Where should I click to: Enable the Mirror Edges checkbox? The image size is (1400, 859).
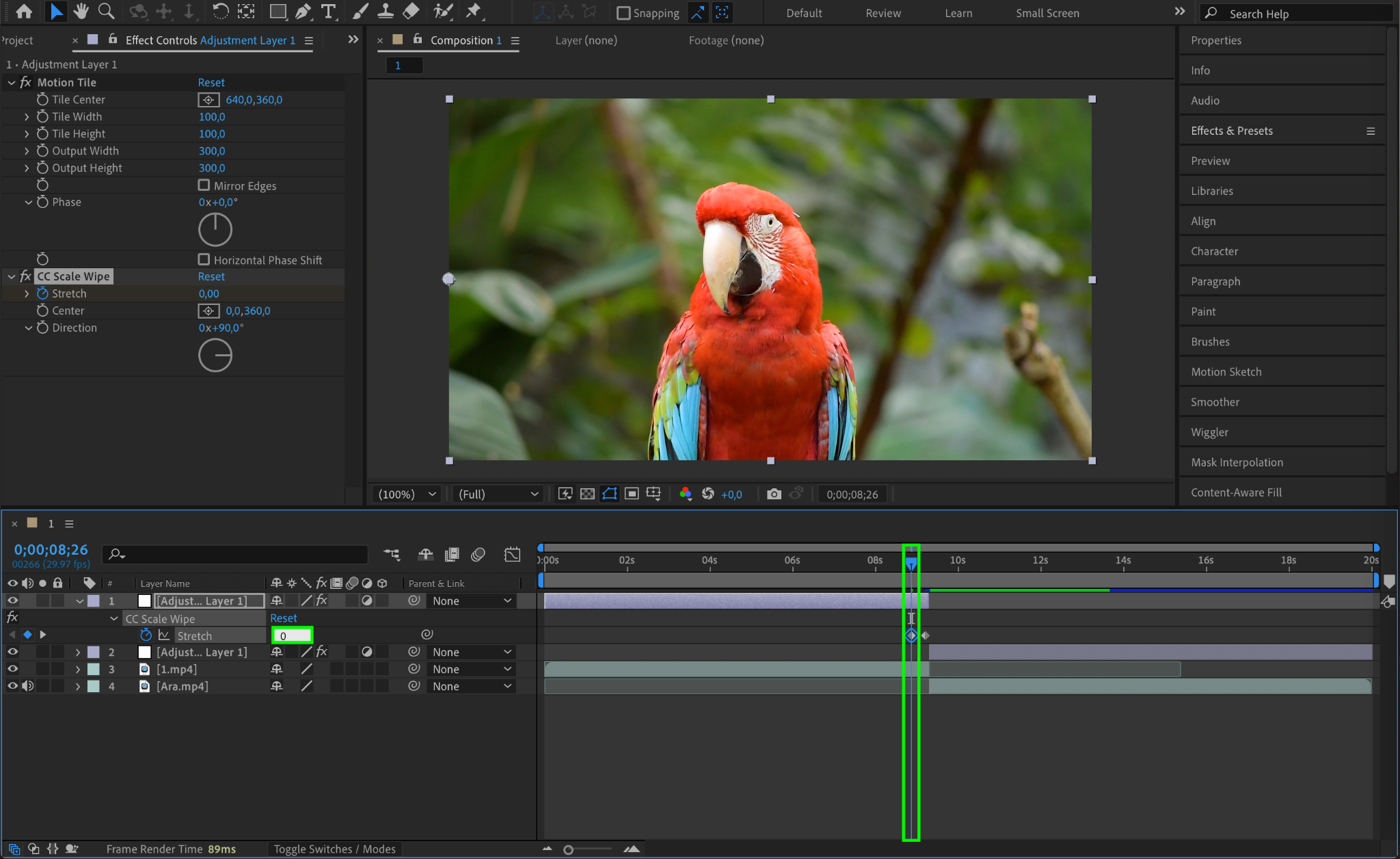tap(204, 185)
